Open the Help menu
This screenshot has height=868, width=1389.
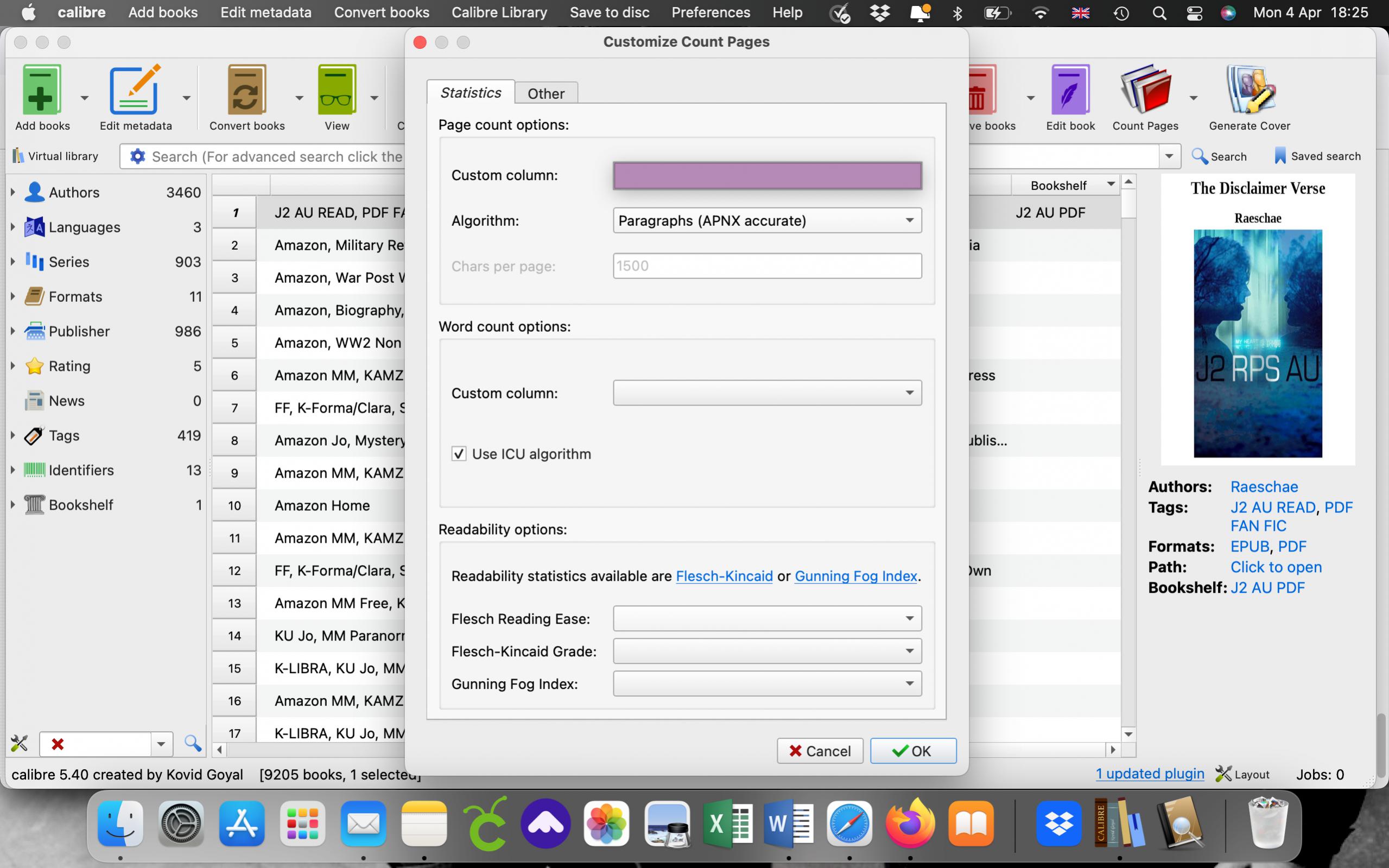pos(787,12)
